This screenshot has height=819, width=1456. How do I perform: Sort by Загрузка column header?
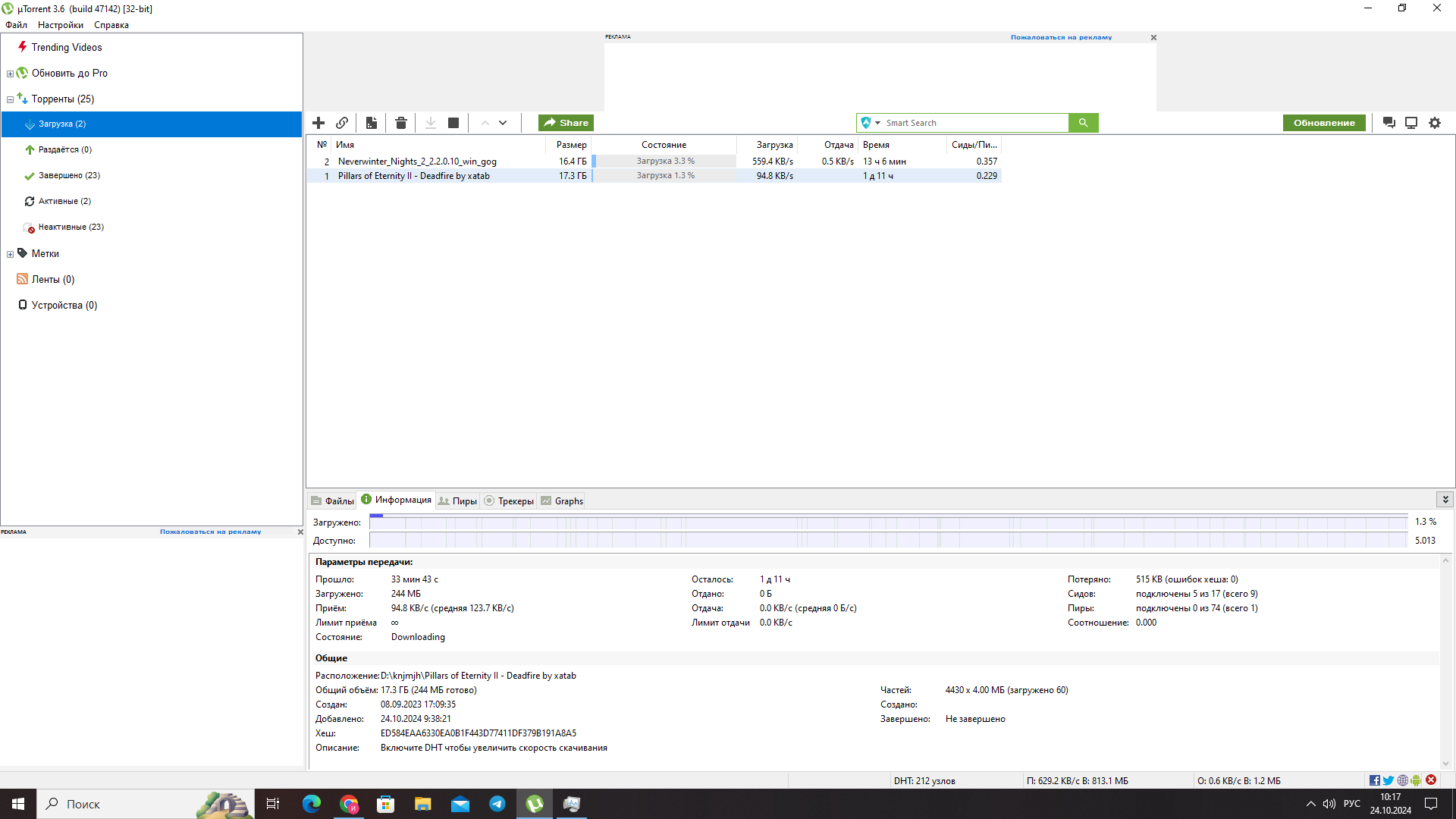[x=767, y=145]
